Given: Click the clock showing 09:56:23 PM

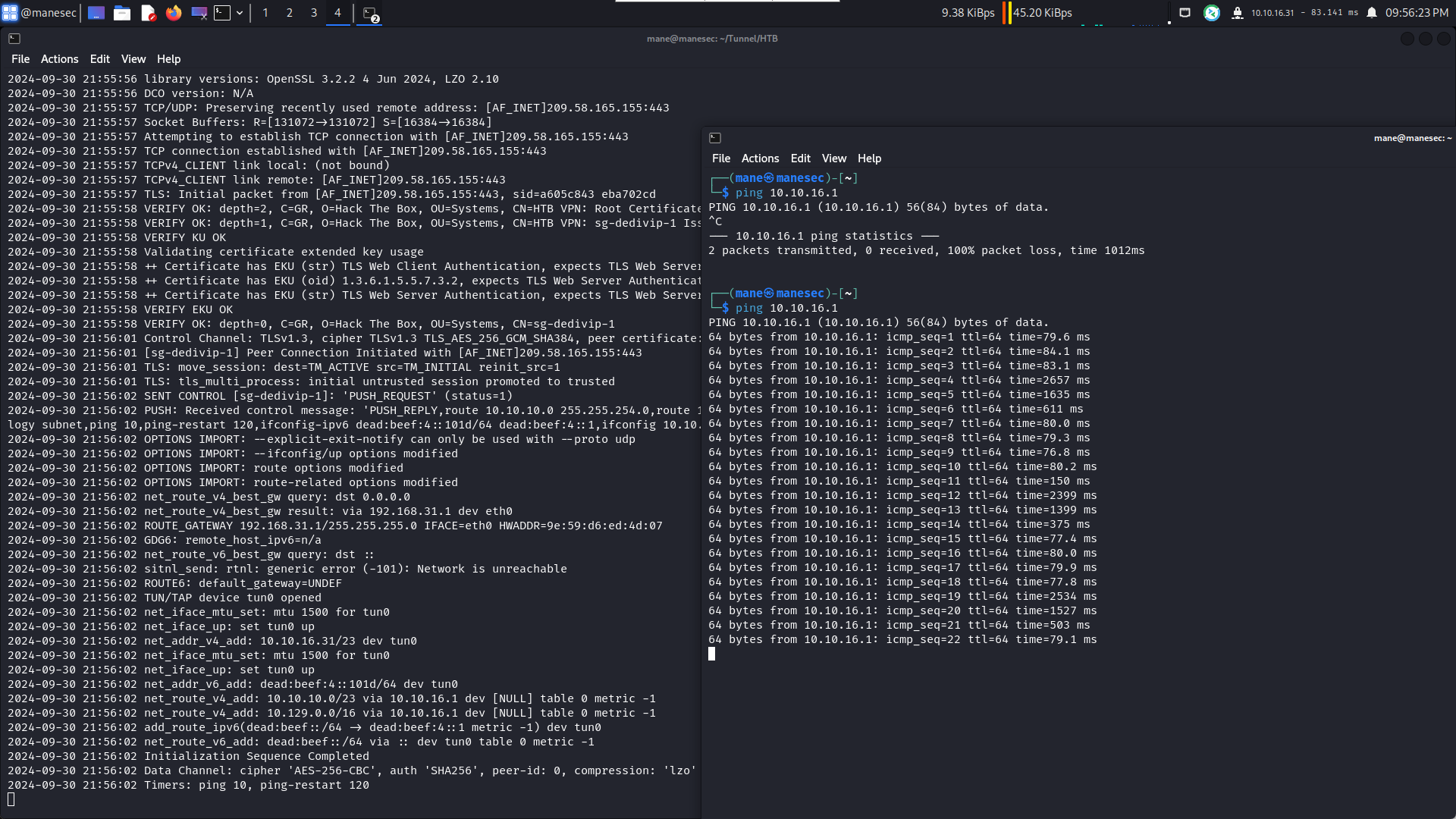Looking at the screenshot, I should [1417, 13].
